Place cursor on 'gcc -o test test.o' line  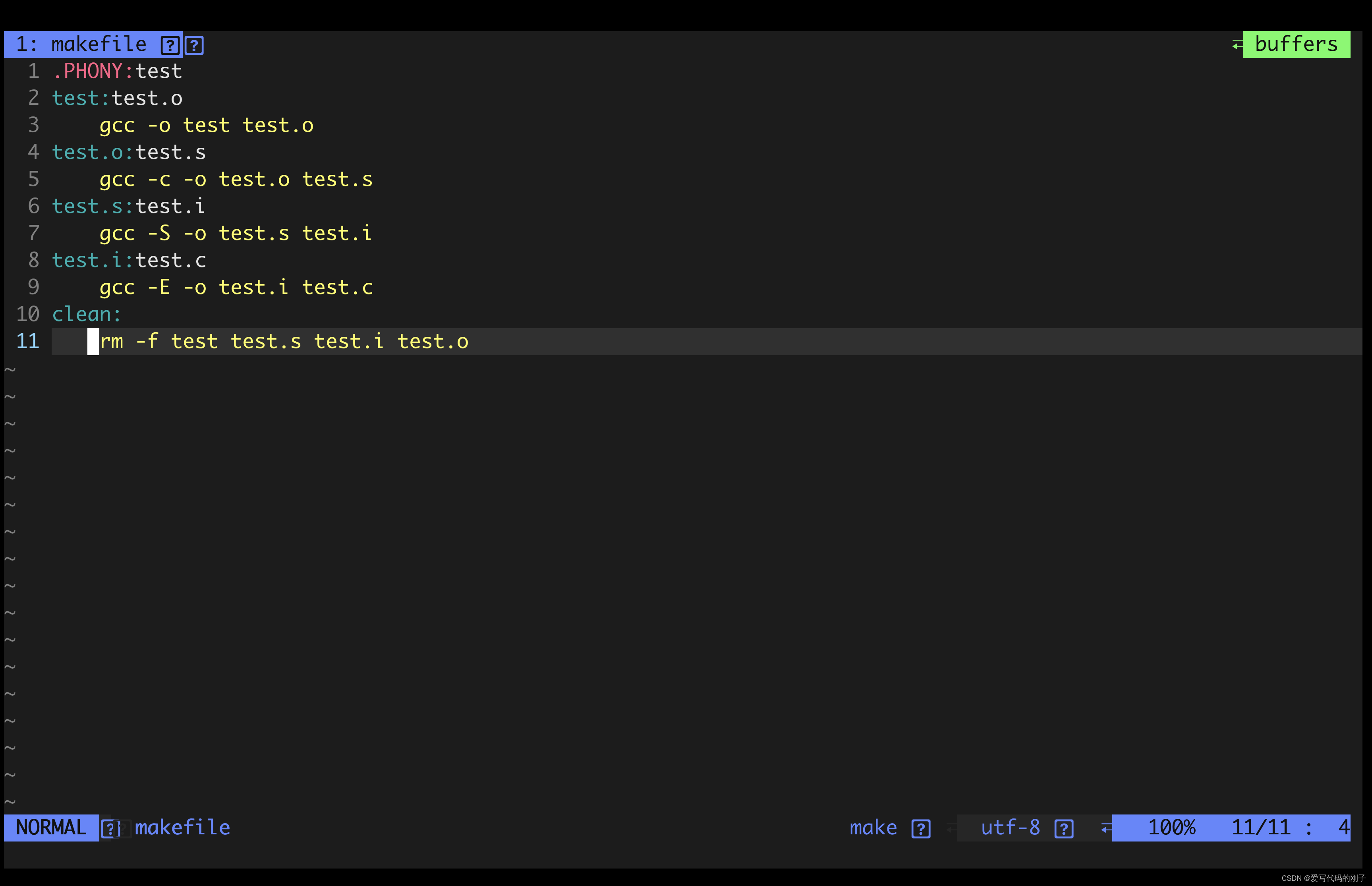click(207, 126)
